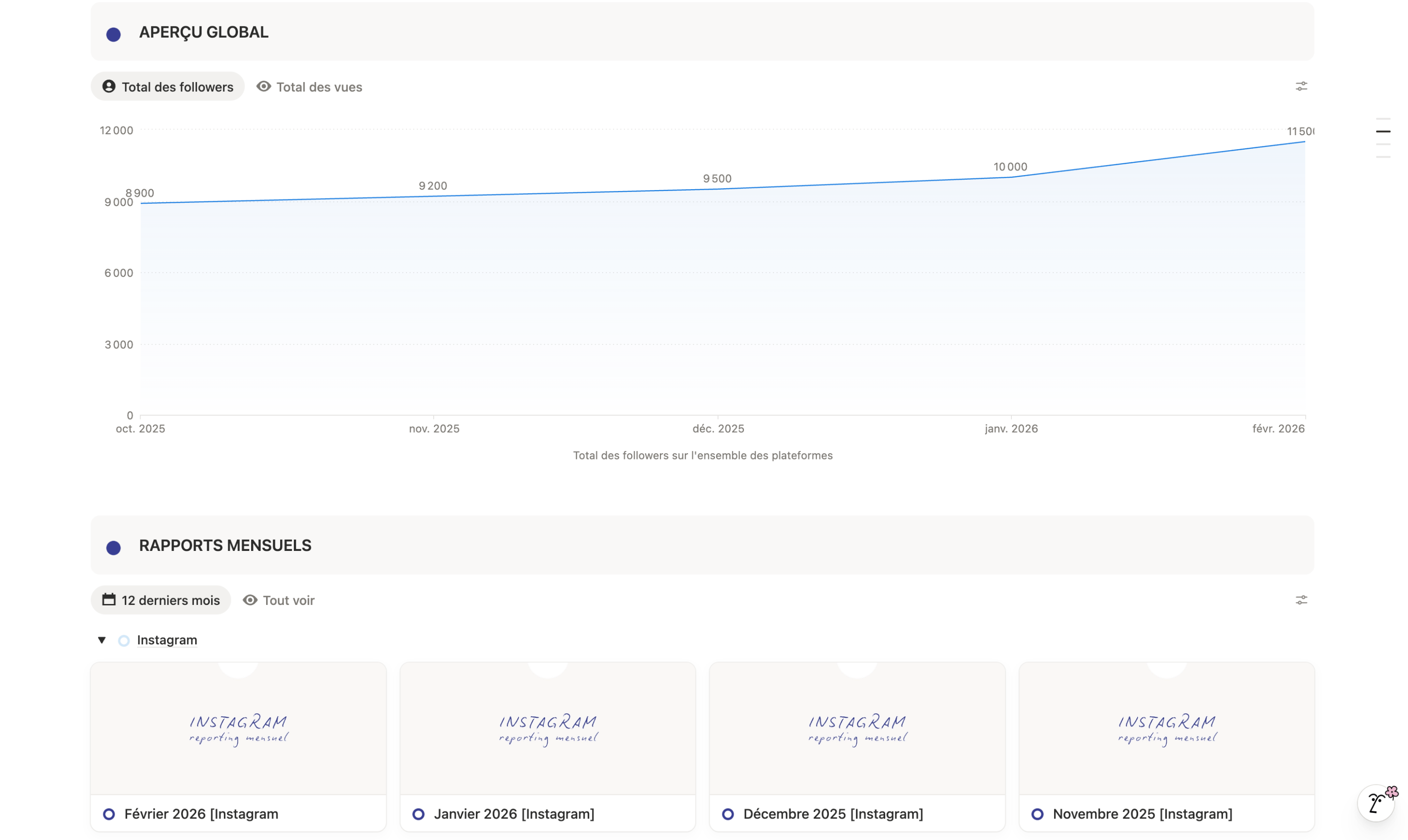1408x840 pixels.
Task: Open view settings icon in Rapports Mensuels section
Action: (1301, 600)
